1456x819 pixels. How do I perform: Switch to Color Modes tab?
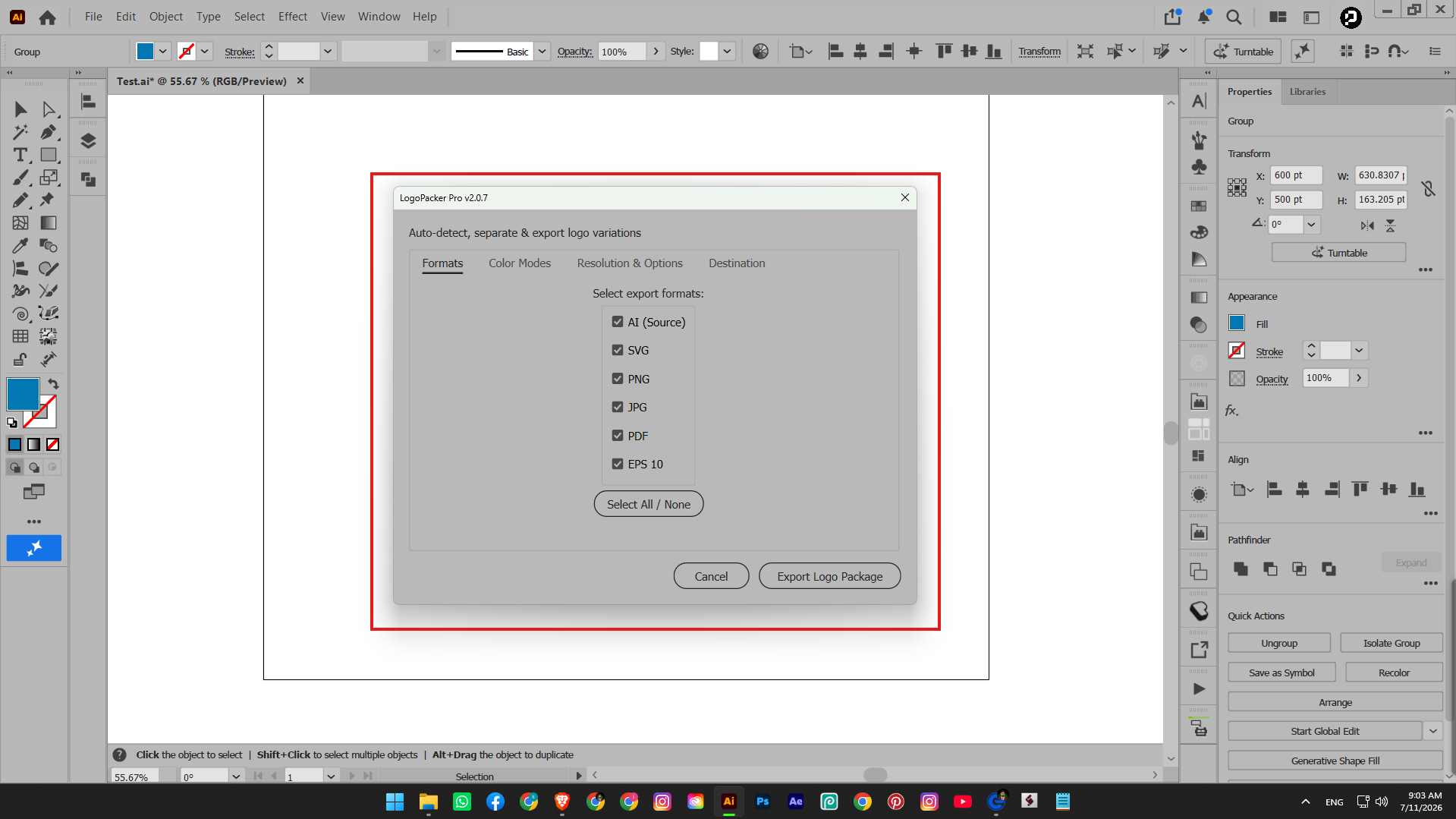click(x=520, y=263)
